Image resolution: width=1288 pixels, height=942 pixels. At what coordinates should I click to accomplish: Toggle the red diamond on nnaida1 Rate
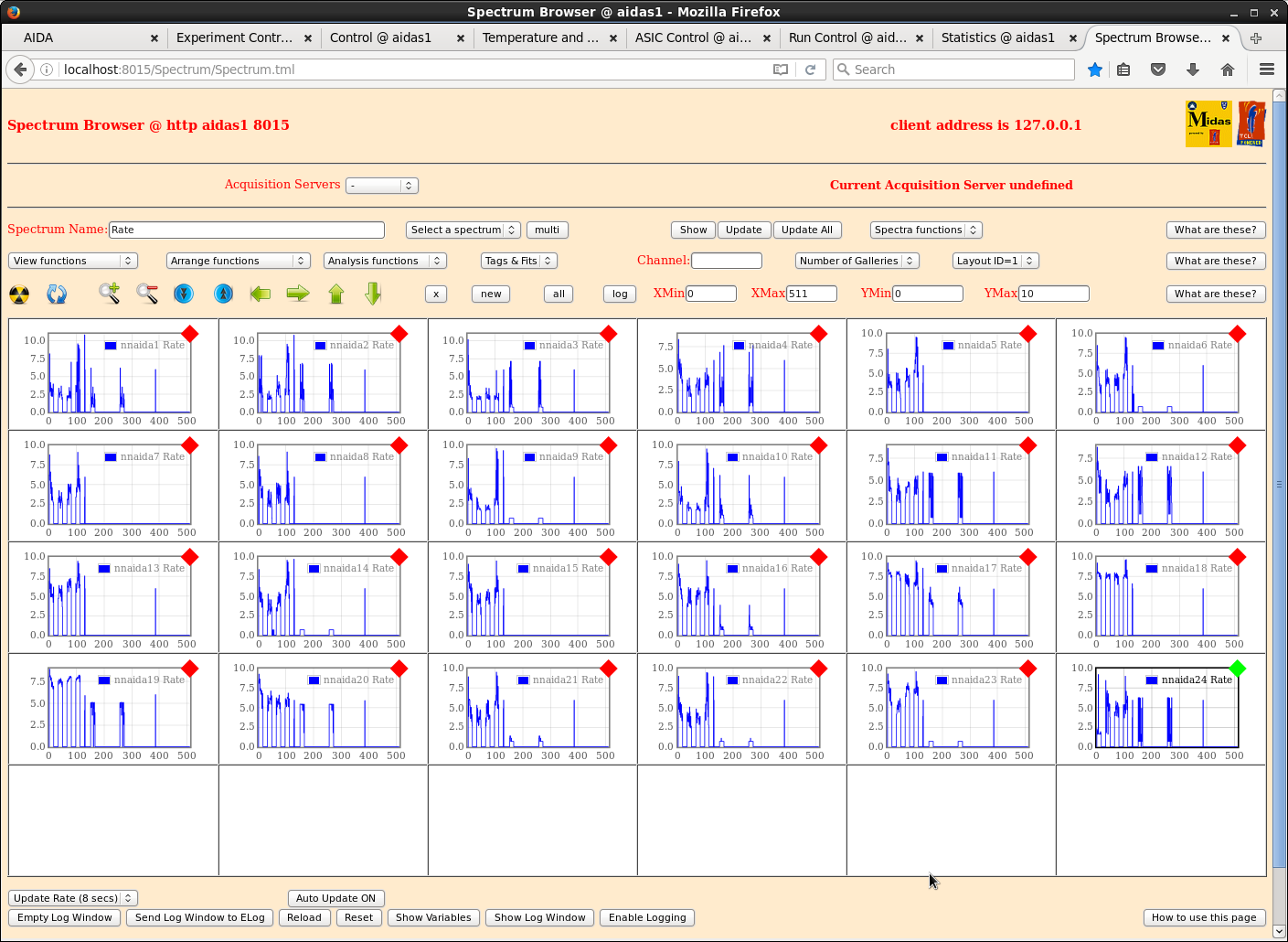pyautogui.click(x=190, y=334)
